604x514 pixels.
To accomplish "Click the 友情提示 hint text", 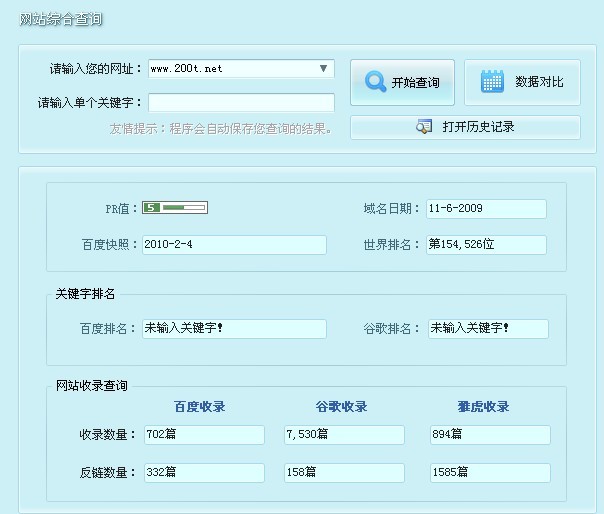I will point(220,129).
